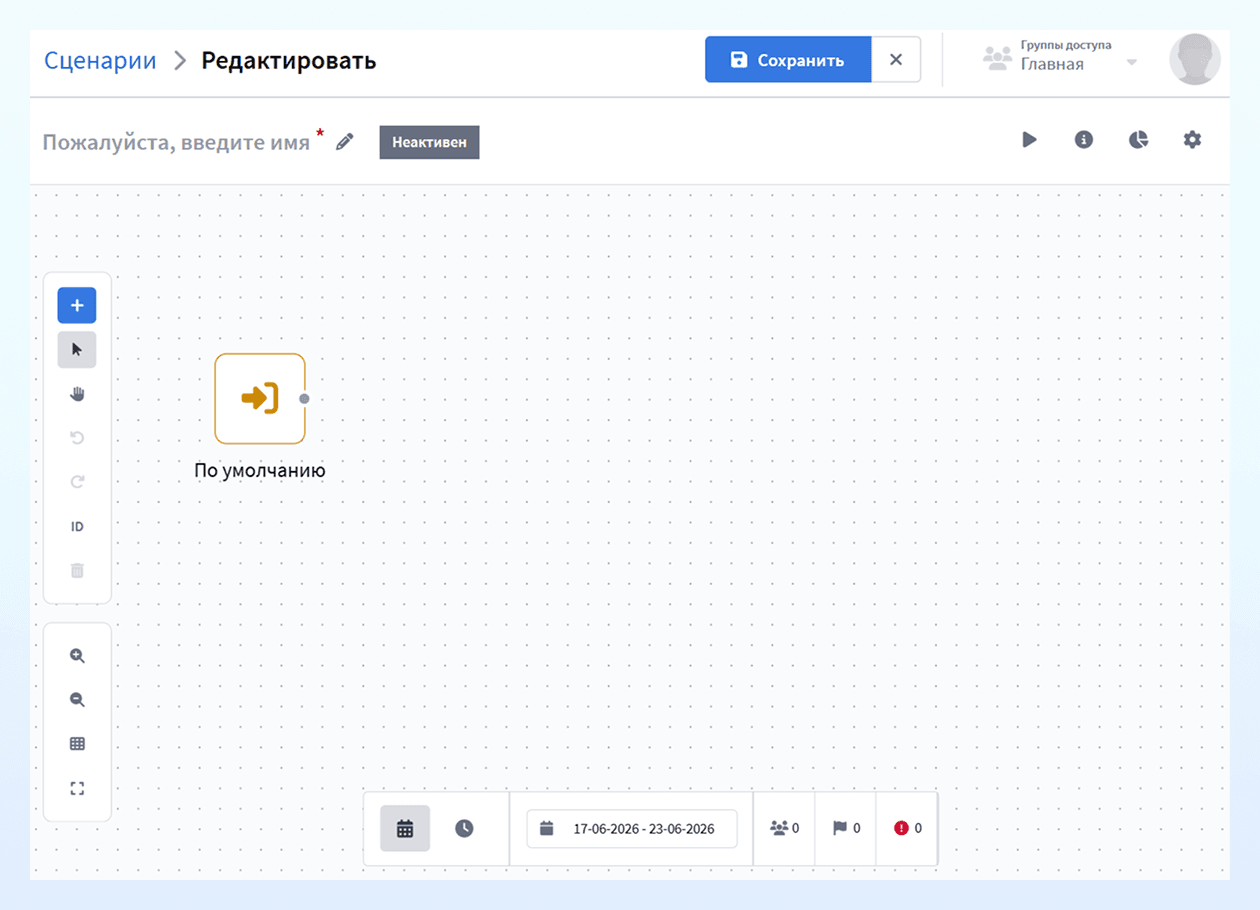Add a new block with plus button
This screenshot has width=1260, height=910.
[x=77, y=305]
